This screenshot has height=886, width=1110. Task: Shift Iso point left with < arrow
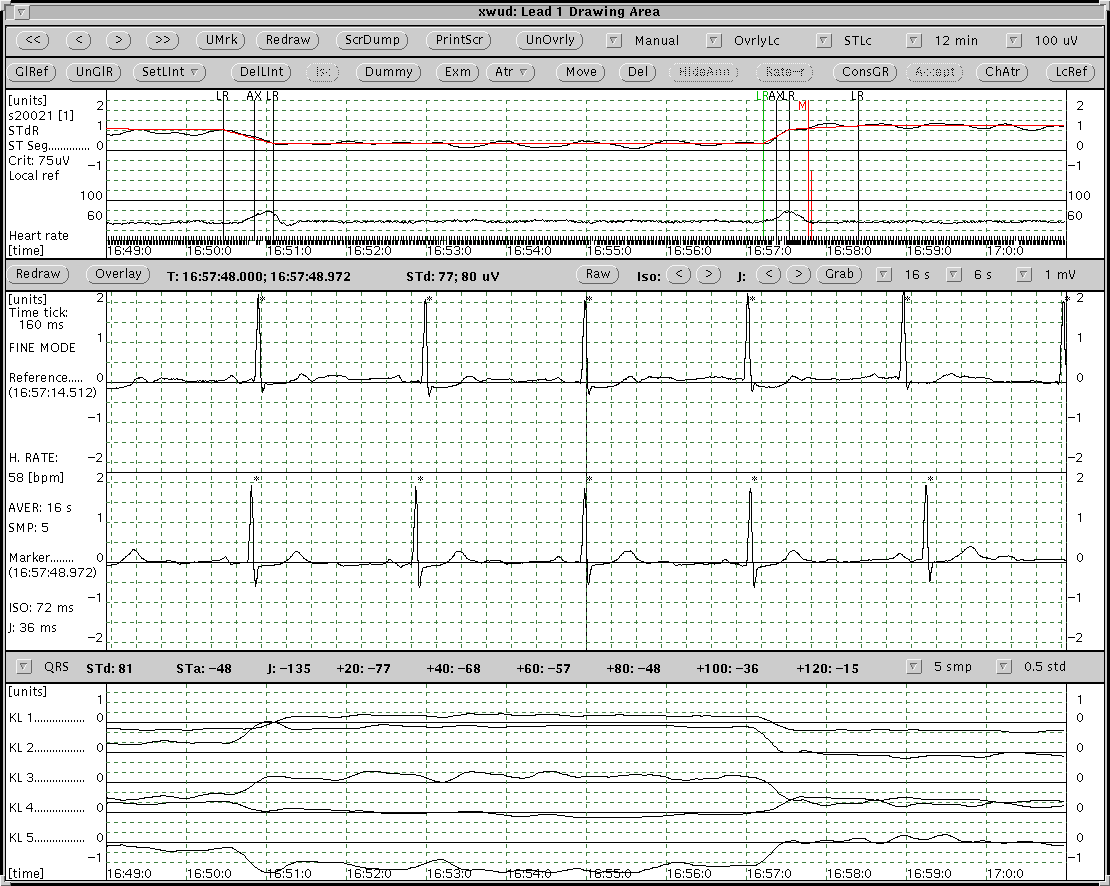[678, 274]
